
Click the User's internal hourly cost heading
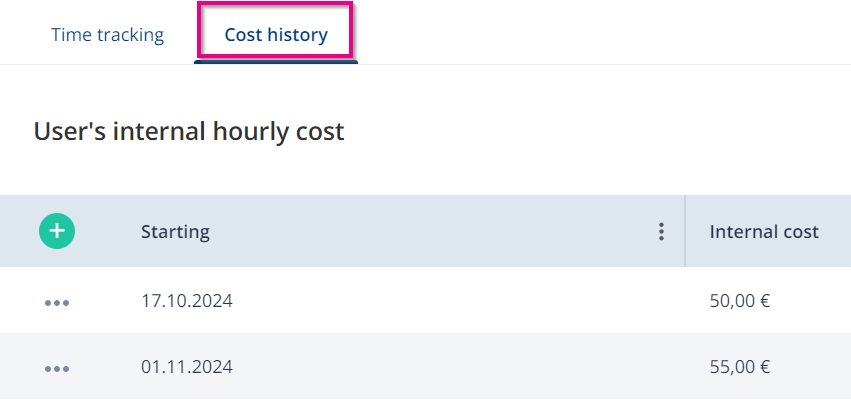pos(189,131)
